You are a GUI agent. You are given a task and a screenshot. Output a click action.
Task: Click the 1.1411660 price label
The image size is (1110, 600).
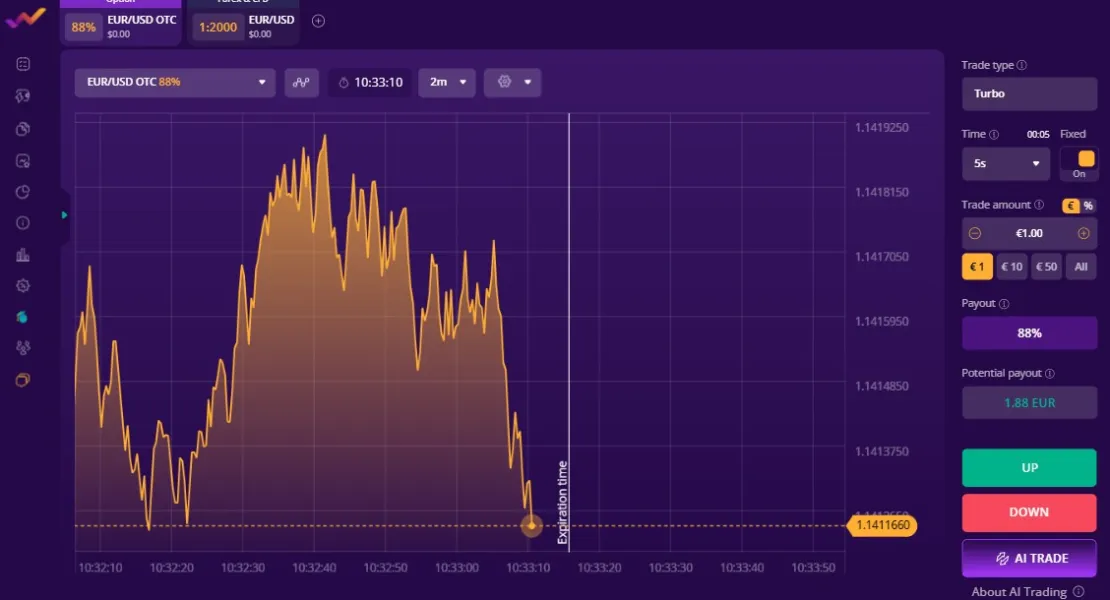tap(882, 525)
